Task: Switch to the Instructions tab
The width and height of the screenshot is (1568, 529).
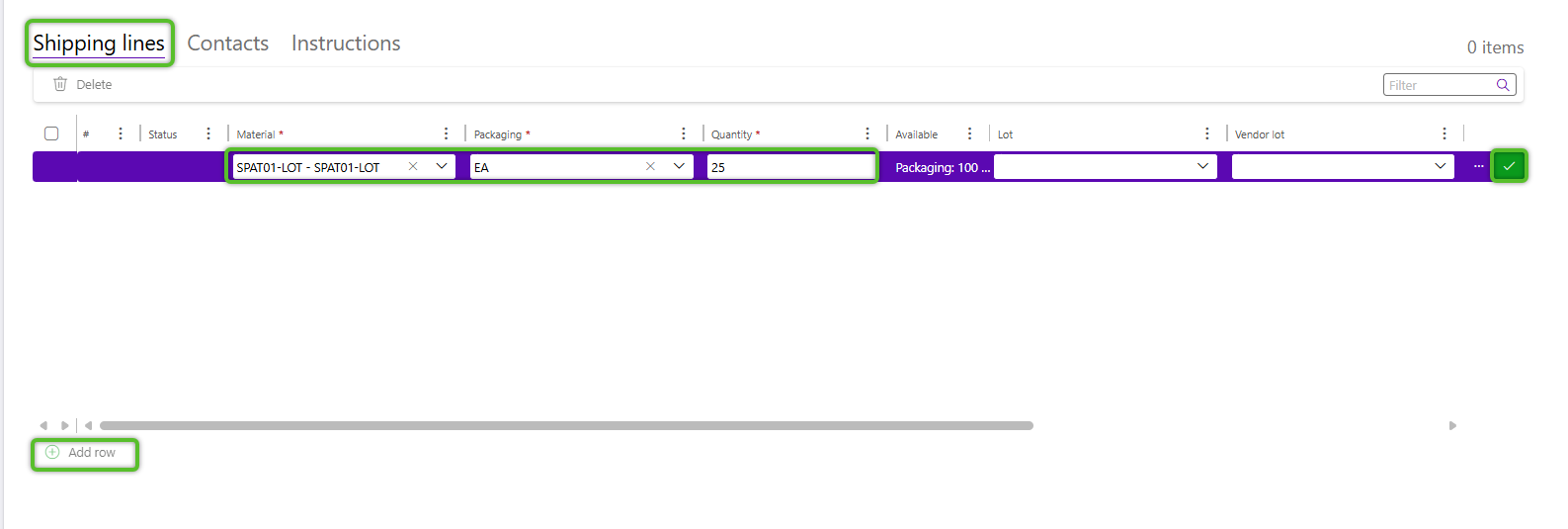Action: point(346,44)
